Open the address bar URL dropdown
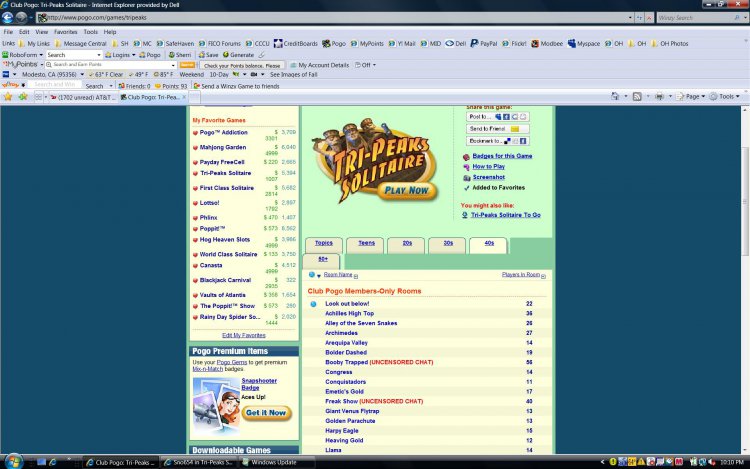Image resolution: width=750 pixels, height=469 pixels. 630,18
